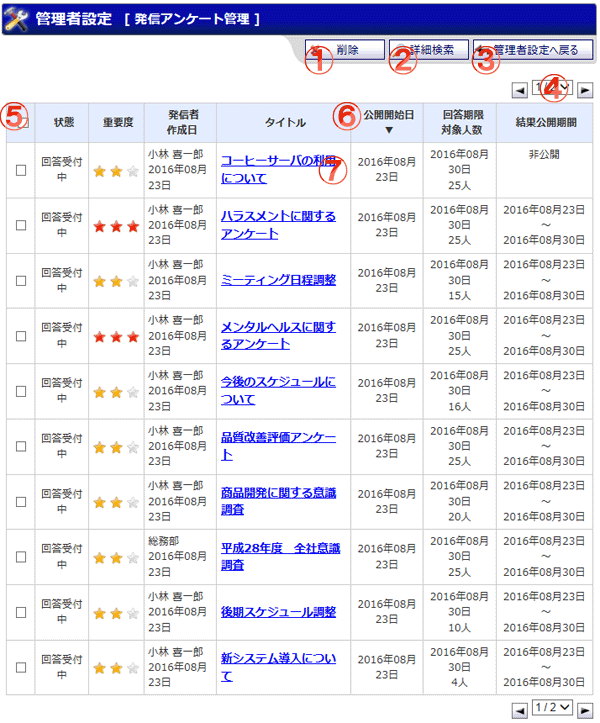Open 詳細検索 advanced search

[x=428, y=49]
